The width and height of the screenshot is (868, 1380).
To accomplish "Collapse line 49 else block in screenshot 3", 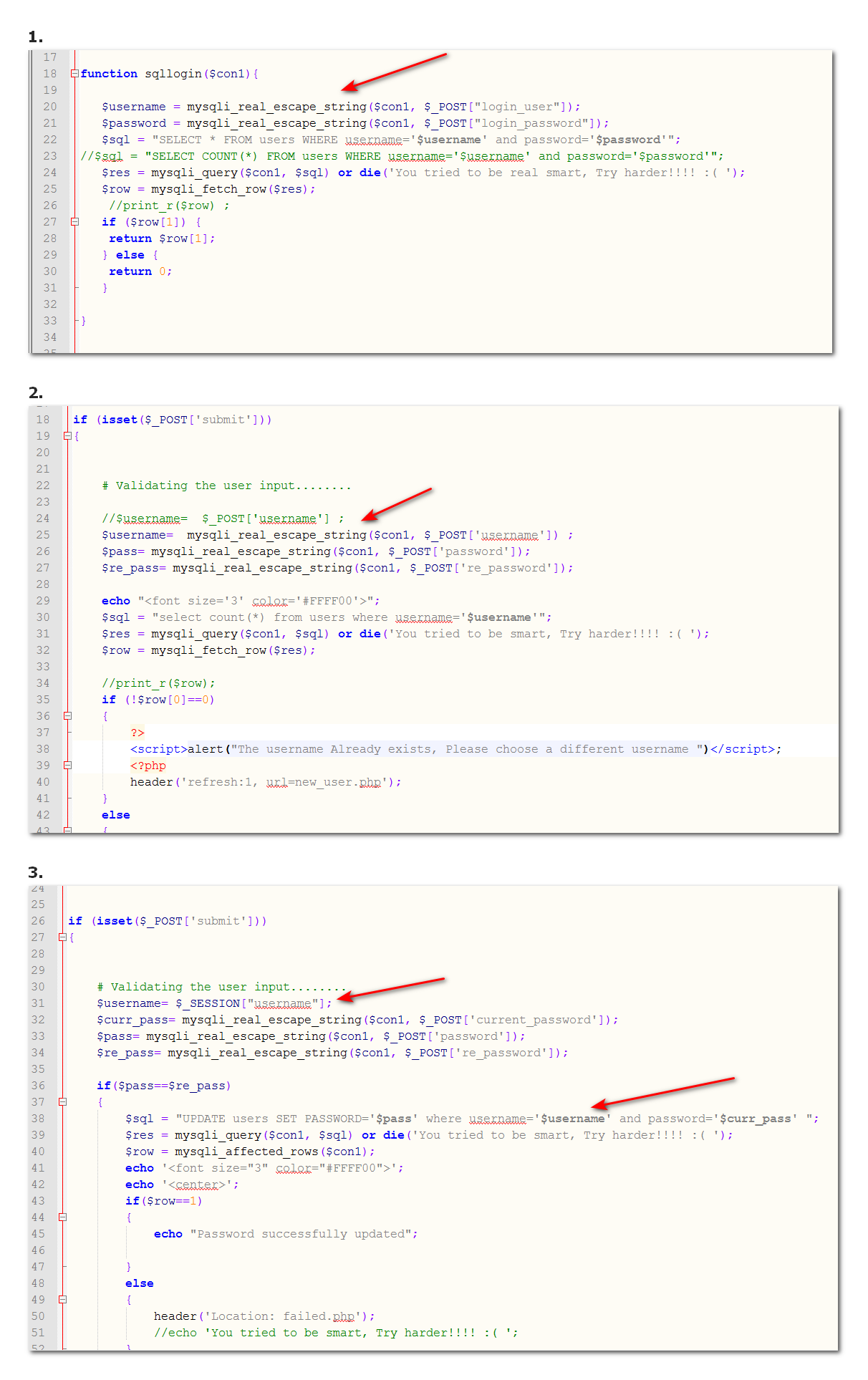I will tap(62, 1300).
